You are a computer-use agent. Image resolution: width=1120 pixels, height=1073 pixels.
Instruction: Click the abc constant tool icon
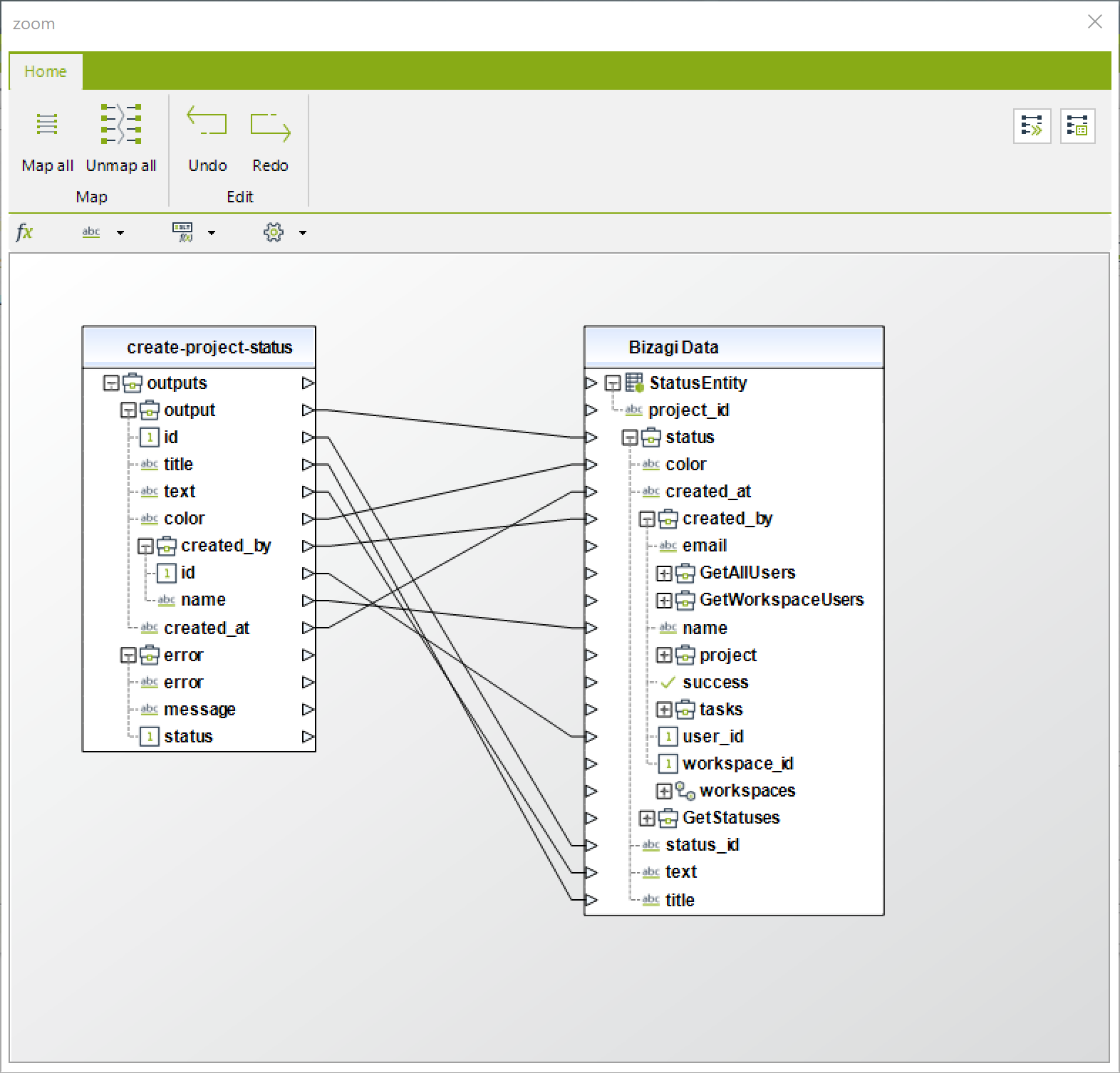[91, 232]
